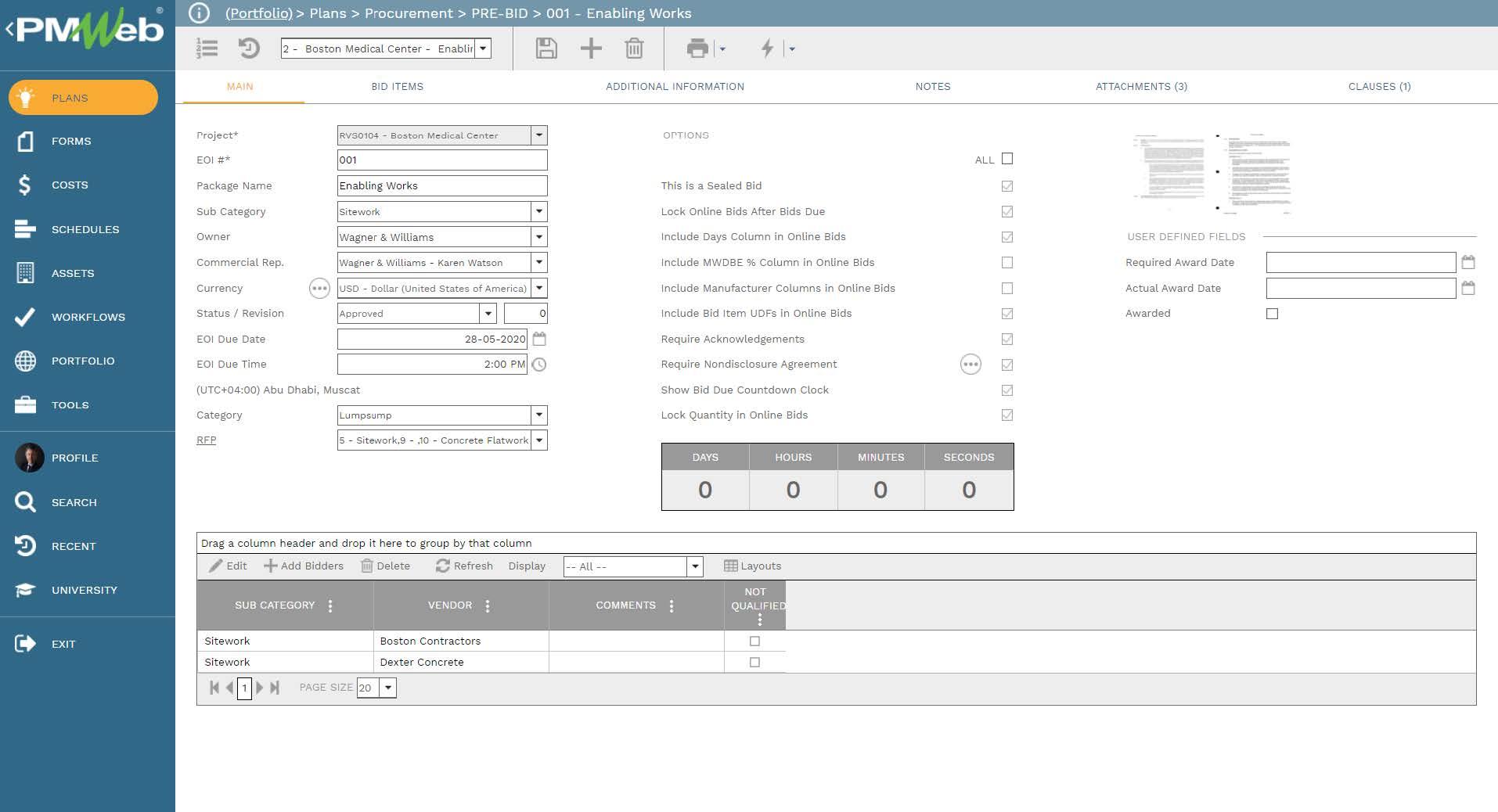The image size is (1498, 812).
Task: Expand the Project dropdown
Action: point(539,135)
